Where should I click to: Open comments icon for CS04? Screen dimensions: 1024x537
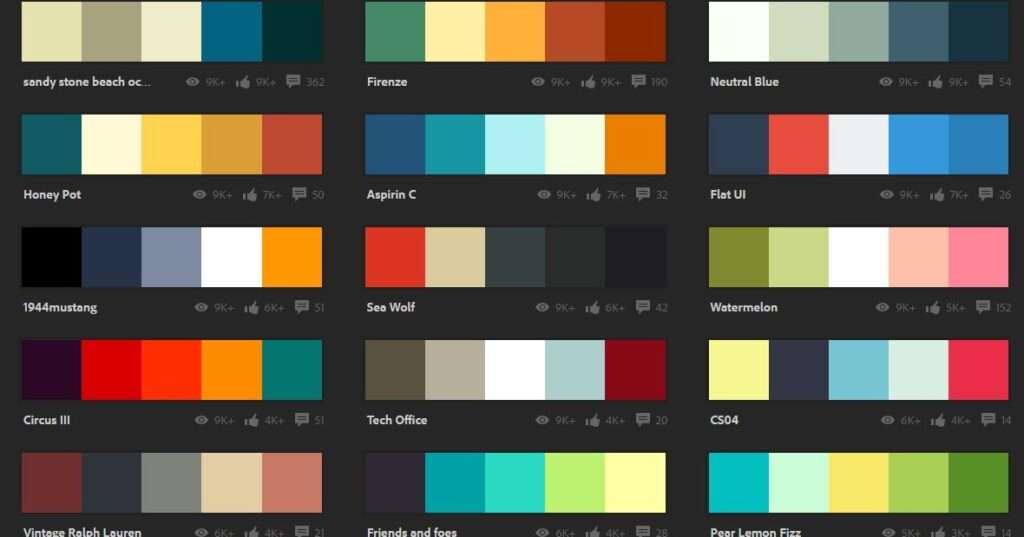[x=989, y=420]
